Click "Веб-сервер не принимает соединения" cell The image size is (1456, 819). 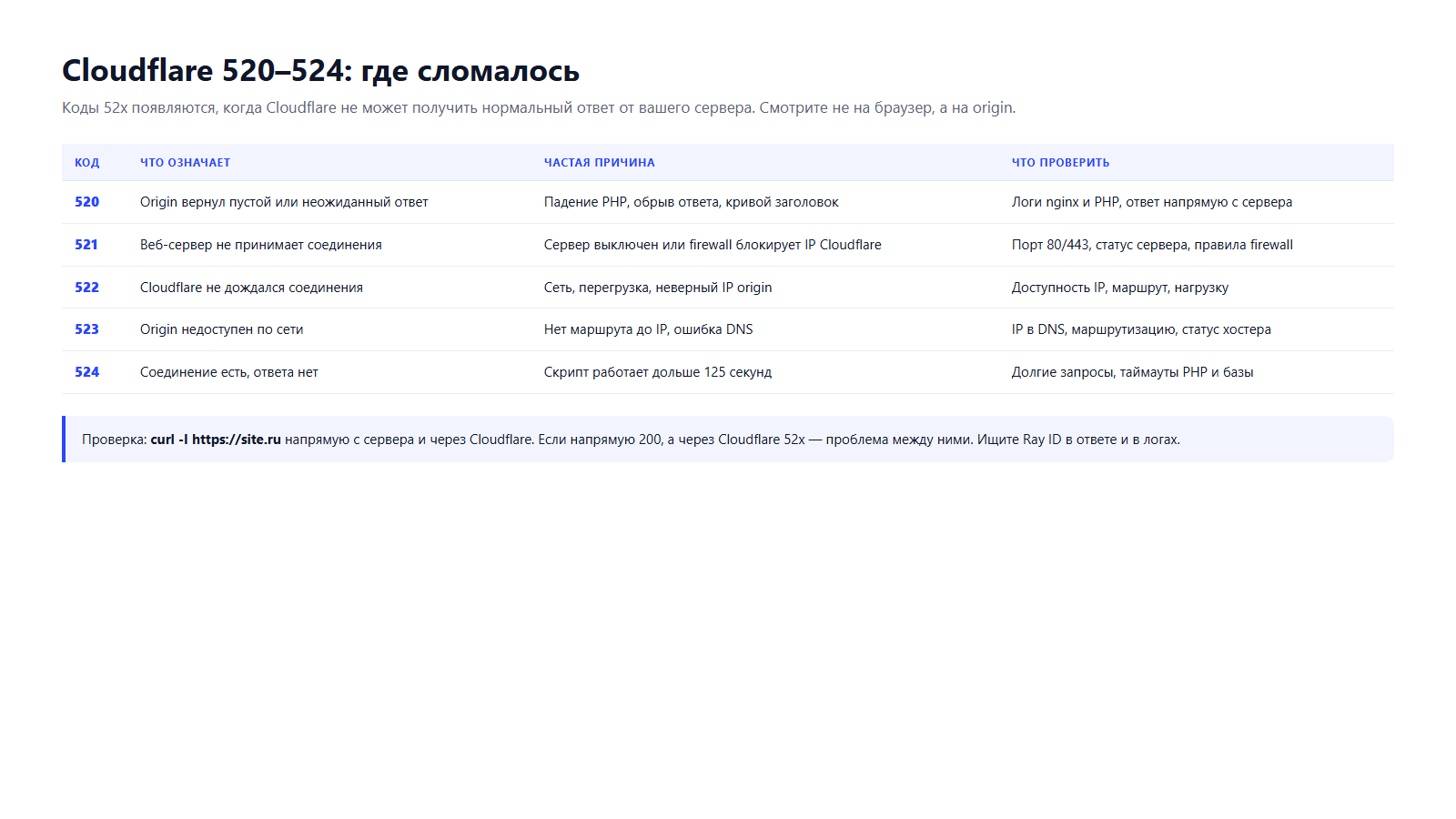(261, 245)
